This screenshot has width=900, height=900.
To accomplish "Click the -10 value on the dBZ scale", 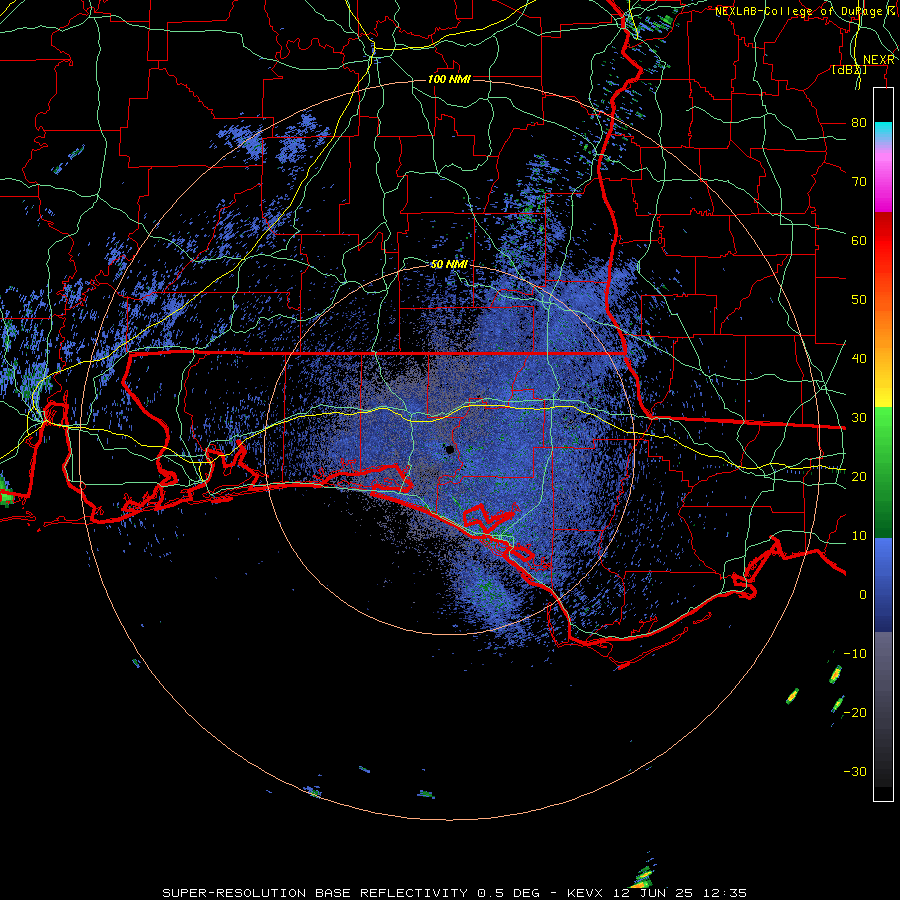I will 855,654.
